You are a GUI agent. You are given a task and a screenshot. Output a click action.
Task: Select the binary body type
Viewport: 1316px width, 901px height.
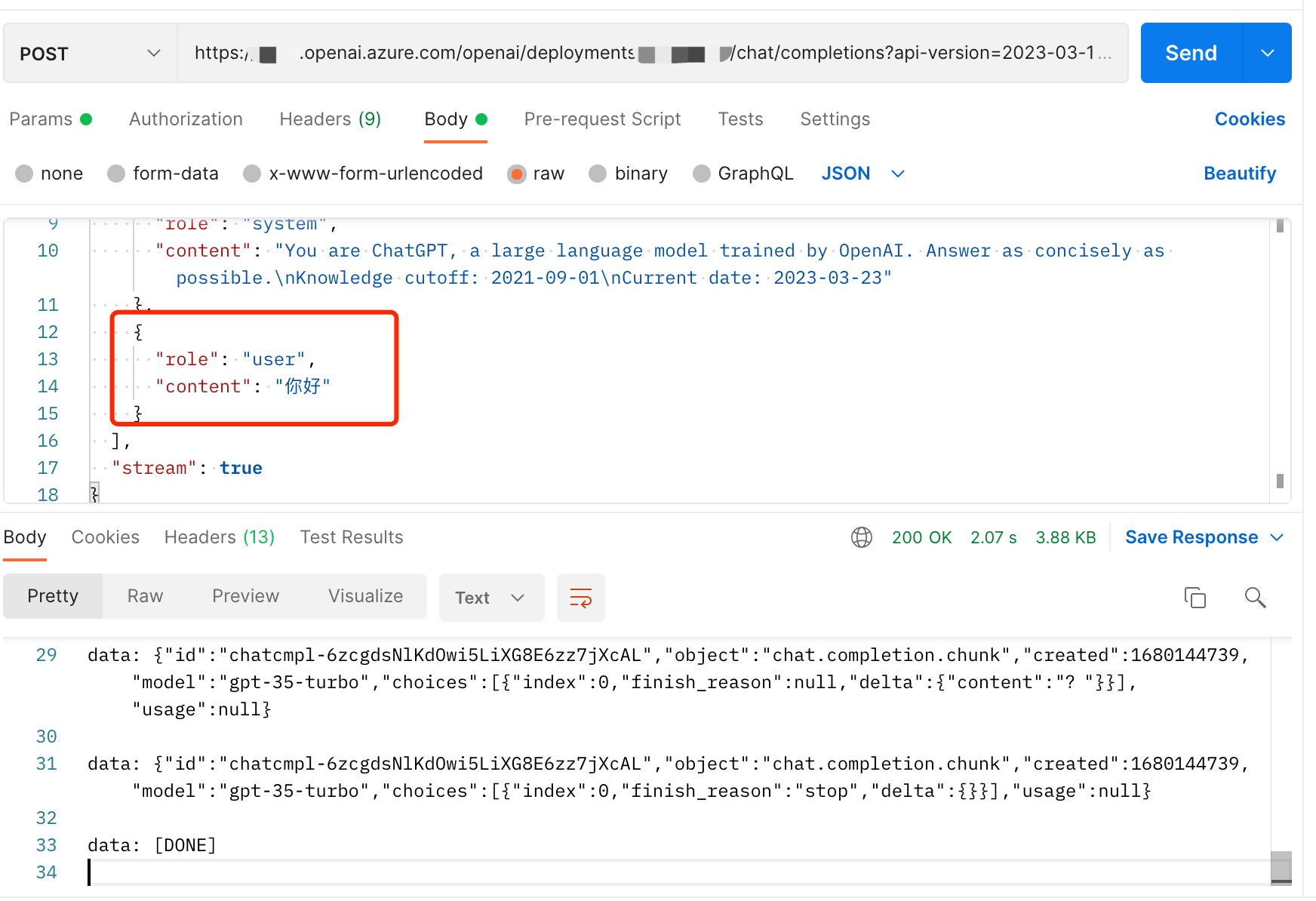point(629,174)
